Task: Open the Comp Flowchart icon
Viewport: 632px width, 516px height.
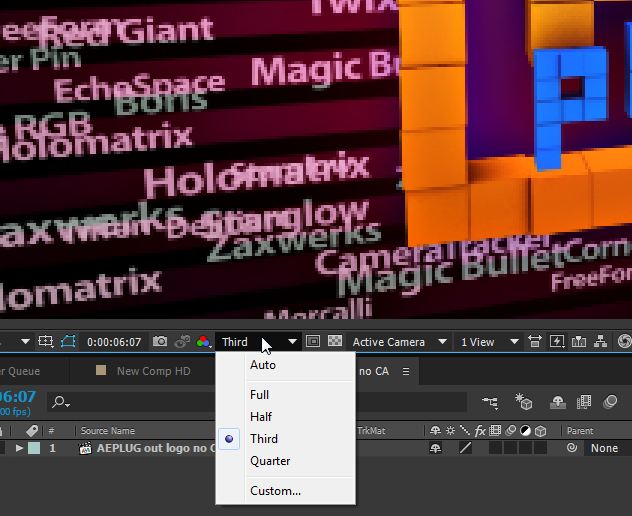Action: click(601, 342)
